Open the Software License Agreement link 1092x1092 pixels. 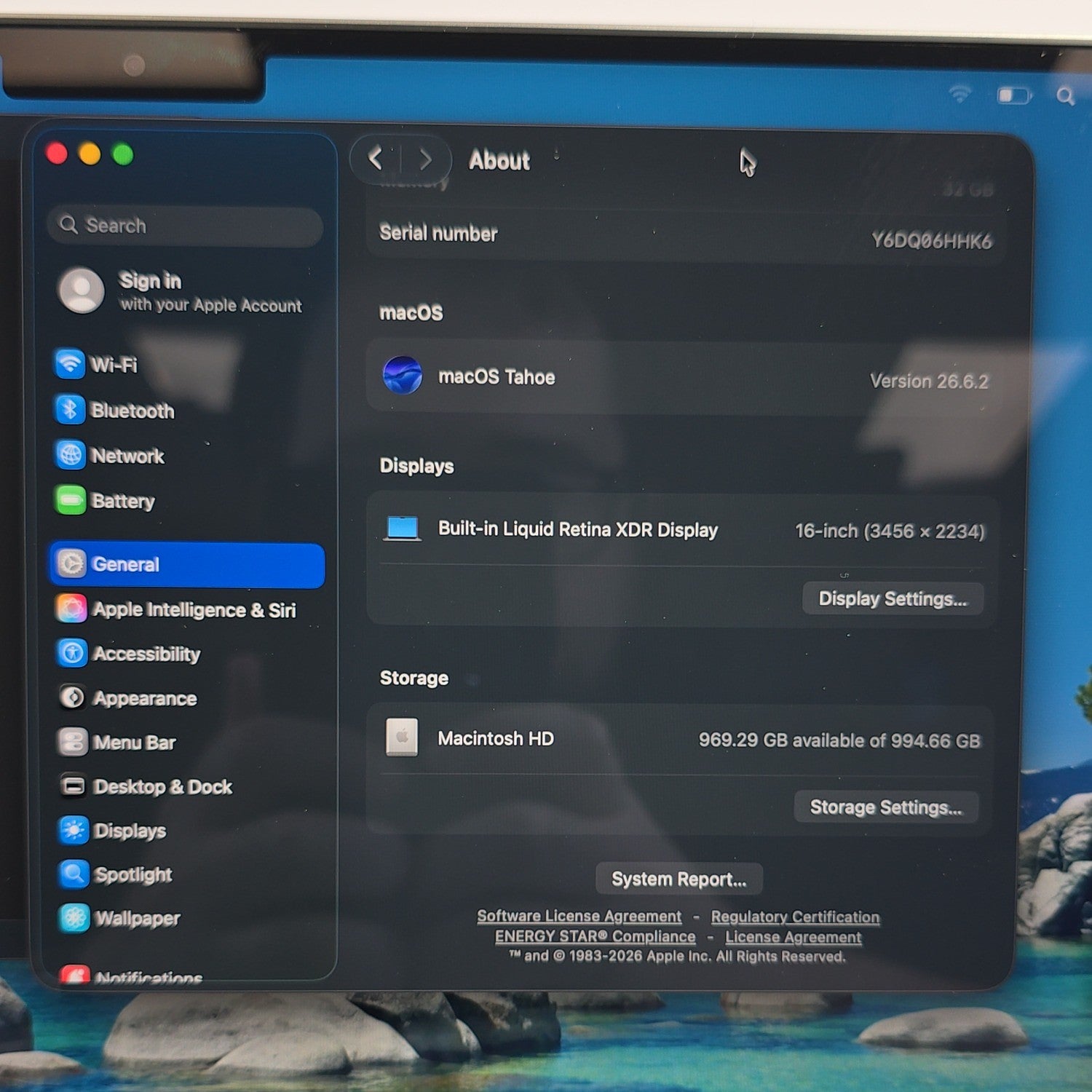pos(579,916)
